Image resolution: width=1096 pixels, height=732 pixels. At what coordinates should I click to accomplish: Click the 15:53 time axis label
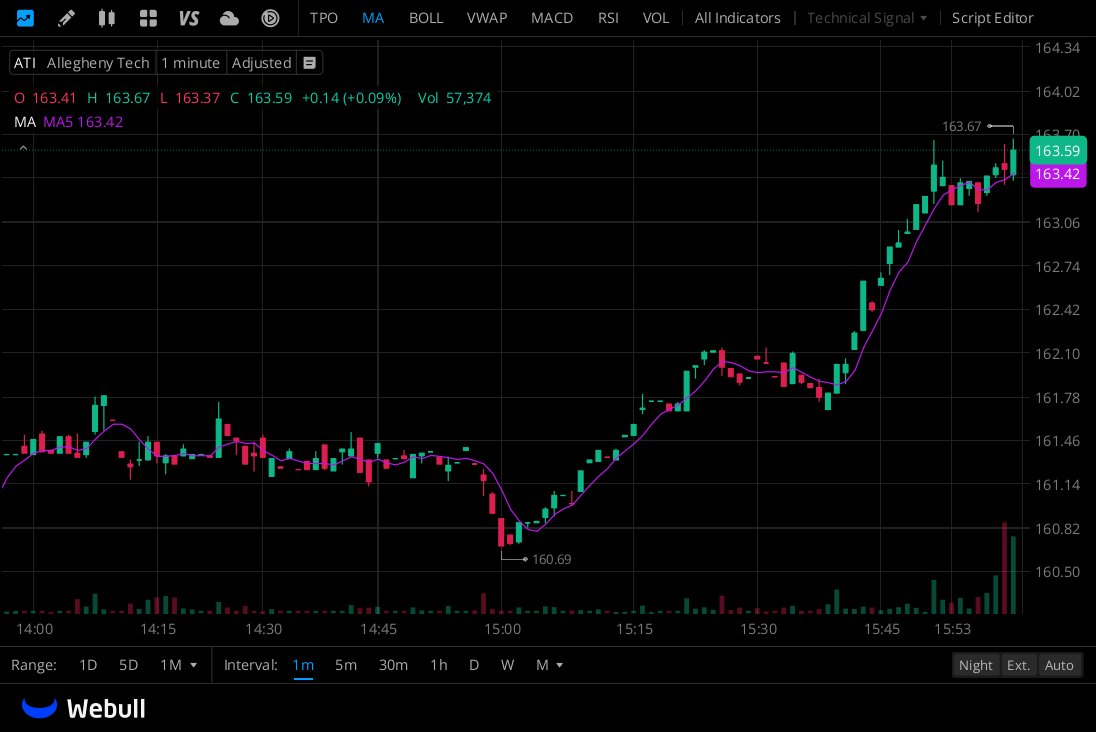(953, 629)
